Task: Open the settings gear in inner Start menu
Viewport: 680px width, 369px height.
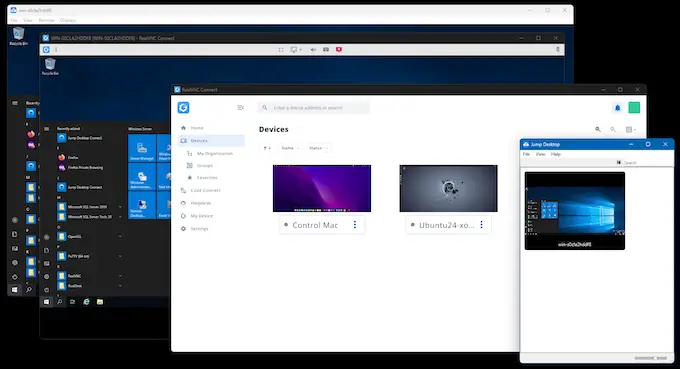Action: click(46, 277)
